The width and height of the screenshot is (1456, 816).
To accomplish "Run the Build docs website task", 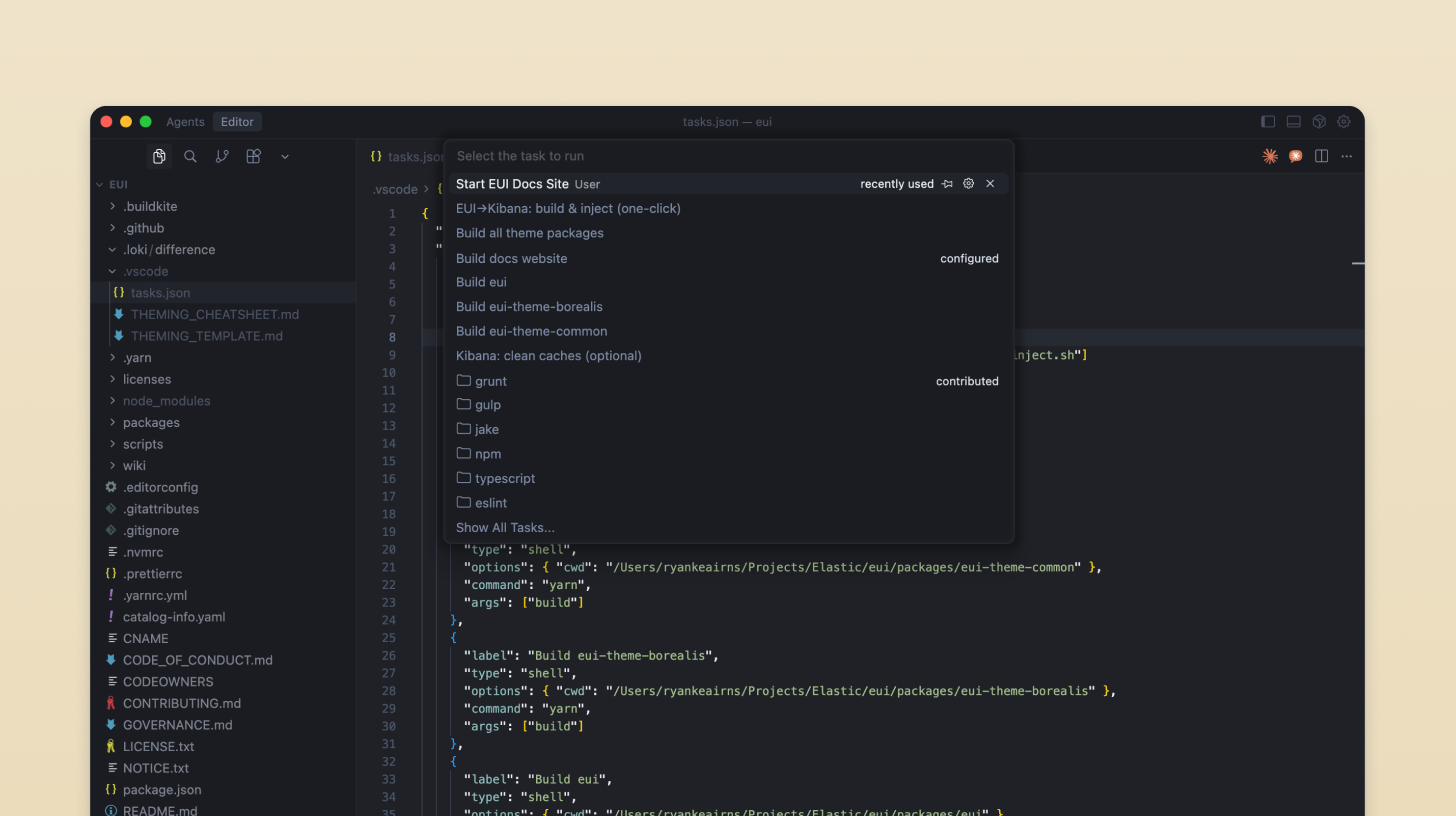I will tap(511, 258).
